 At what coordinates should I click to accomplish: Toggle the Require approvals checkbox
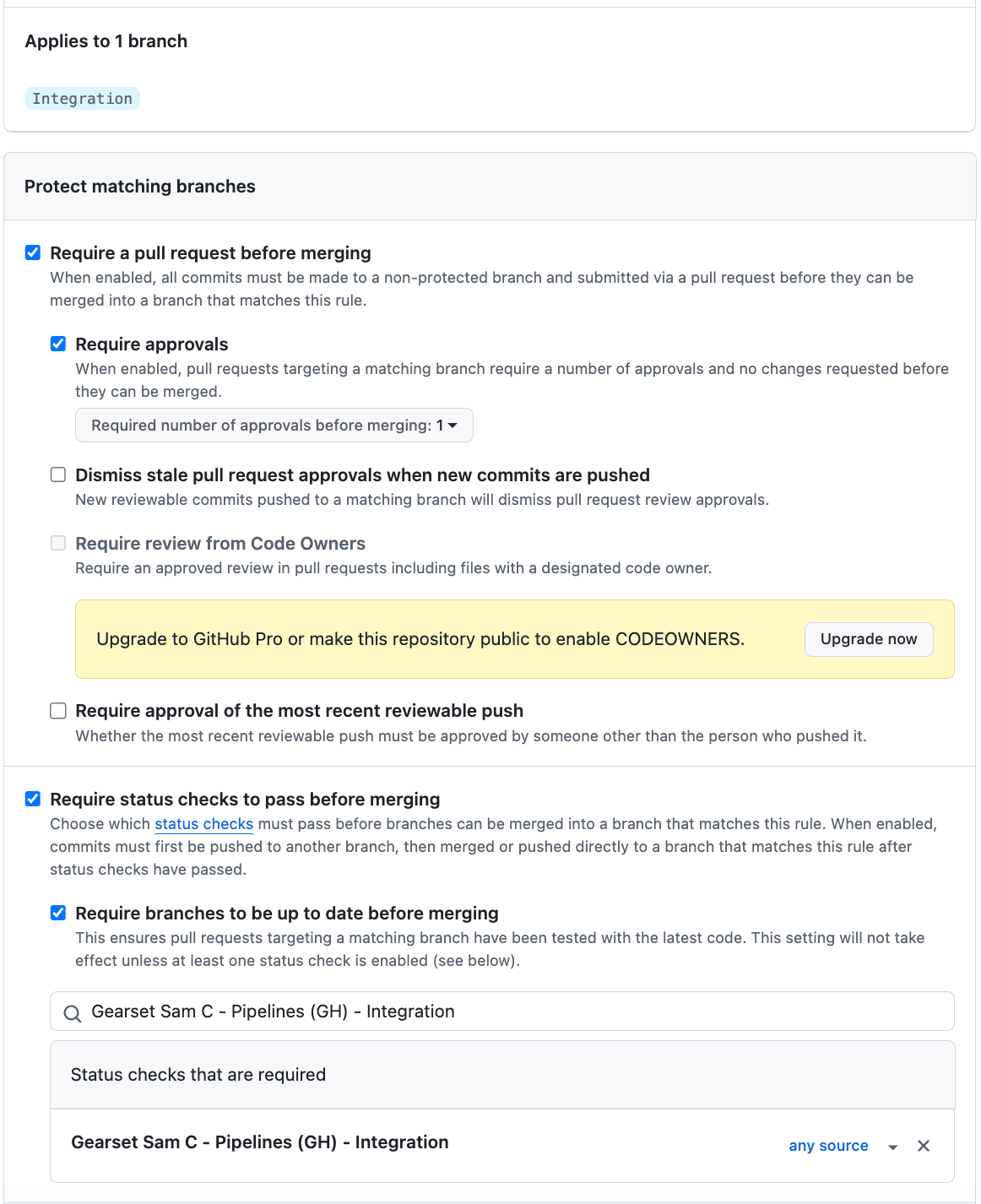click(58, 344)
